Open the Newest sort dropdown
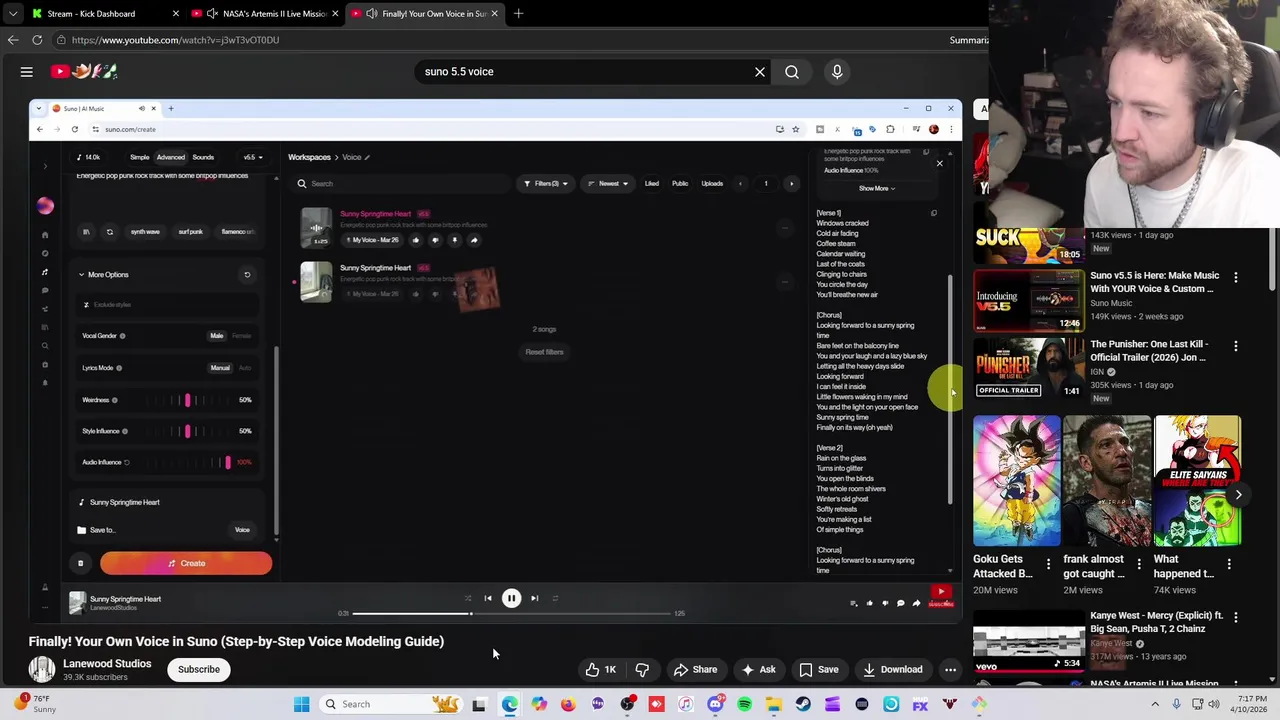This screenshot has height=720, width=1280. coord(608,184)
